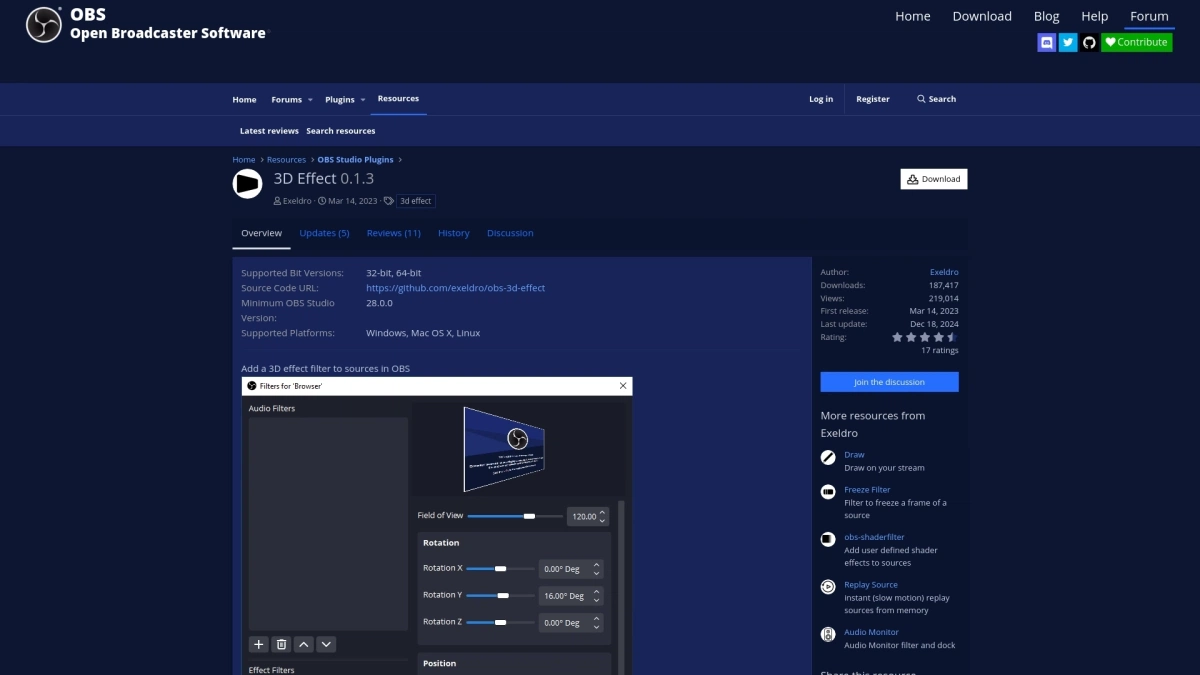1200x675 pixels.
Task: Move the filter up with the up arrow icon
Action: click(303, 644)
